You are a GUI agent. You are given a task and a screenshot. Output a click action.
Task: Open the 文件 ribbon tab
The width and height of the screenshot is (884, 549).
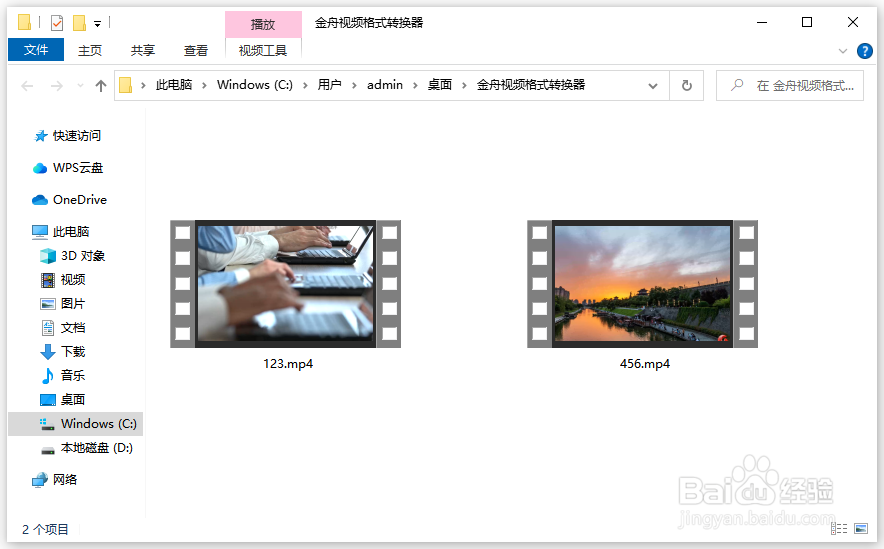tap(36, 50)
